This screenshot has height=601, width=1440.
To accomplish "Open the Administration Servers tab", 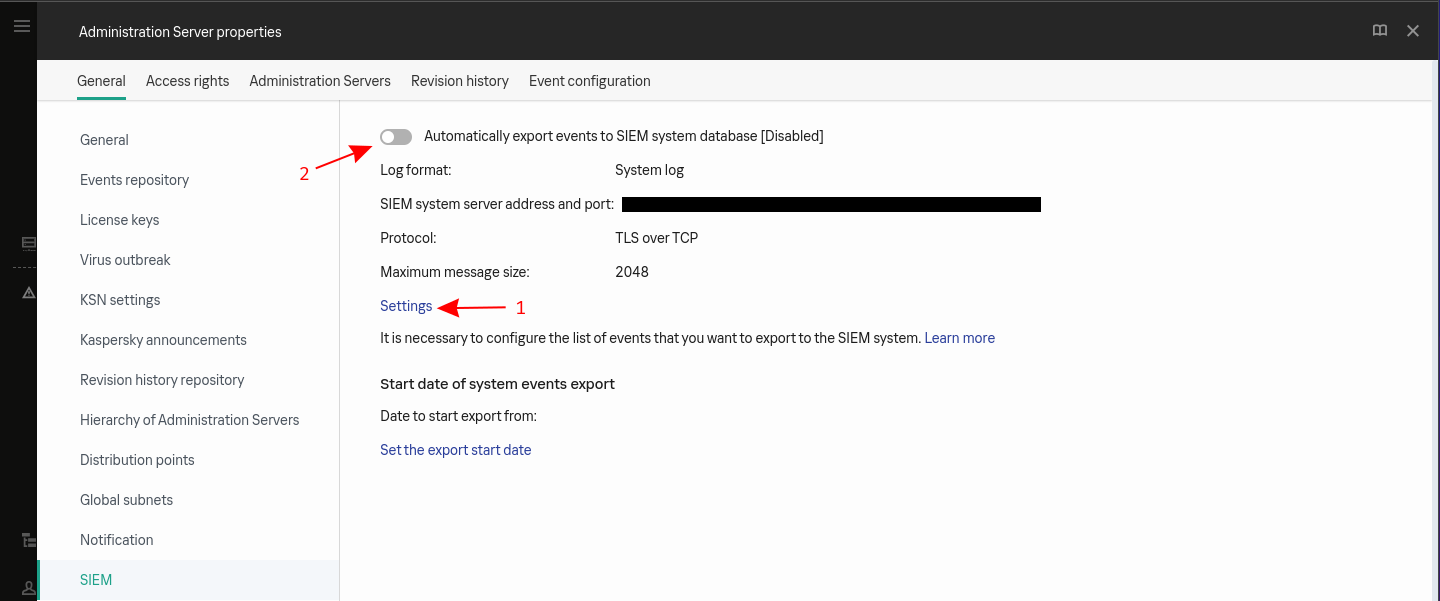I will coord(320,81).
